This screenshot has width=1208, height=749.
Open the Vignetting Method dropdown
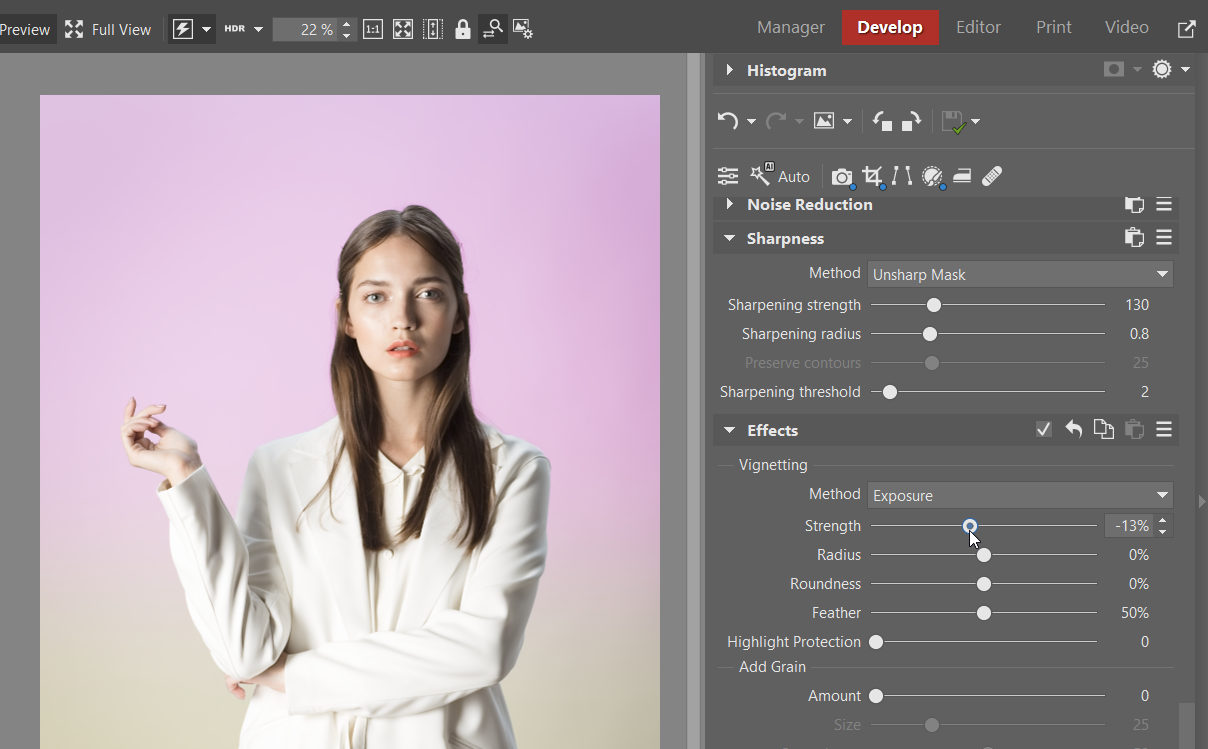pos(1019,495)
